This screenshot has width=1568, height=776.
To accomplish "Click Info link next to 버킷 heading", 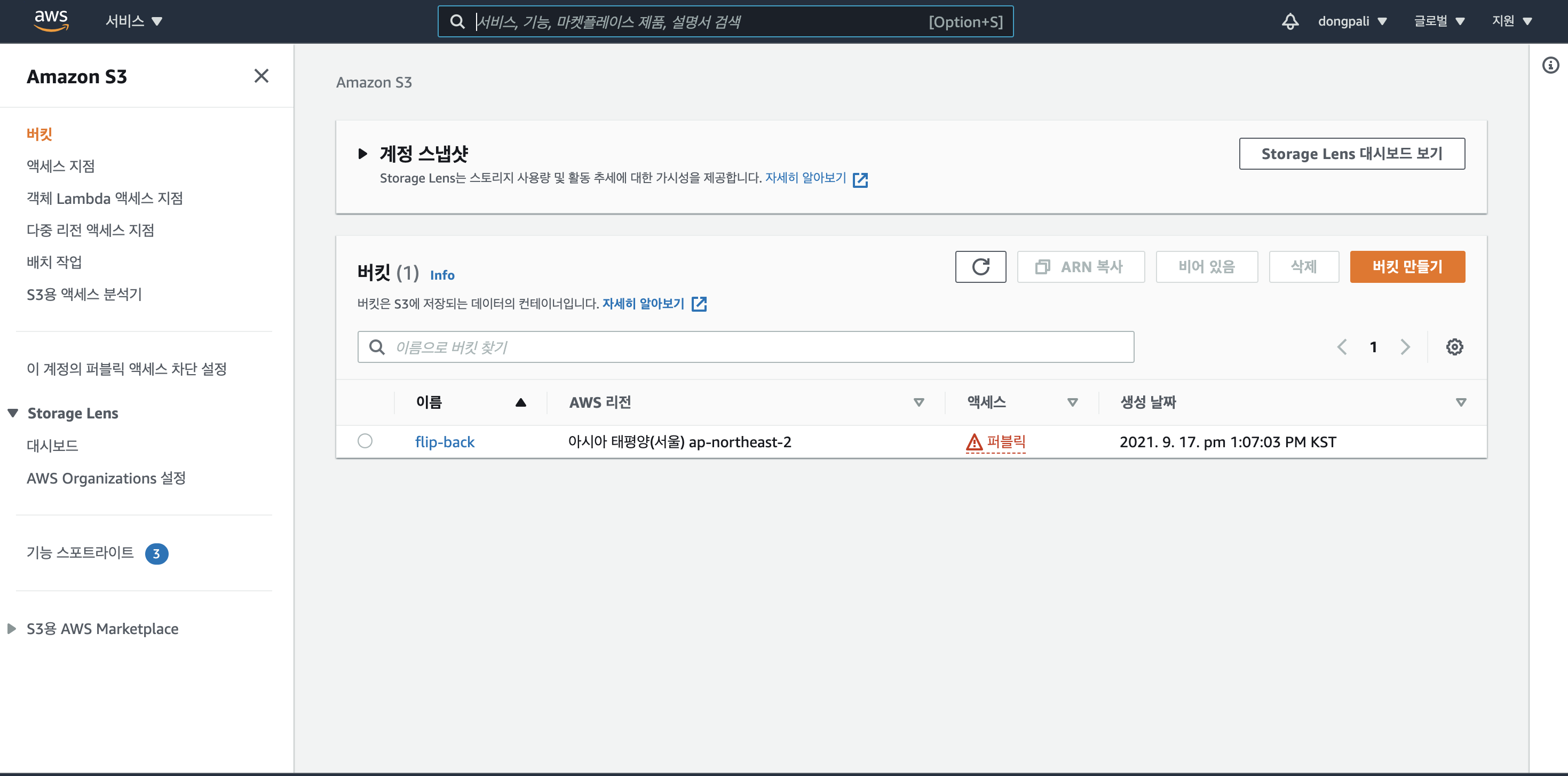I will coord(442,275).
